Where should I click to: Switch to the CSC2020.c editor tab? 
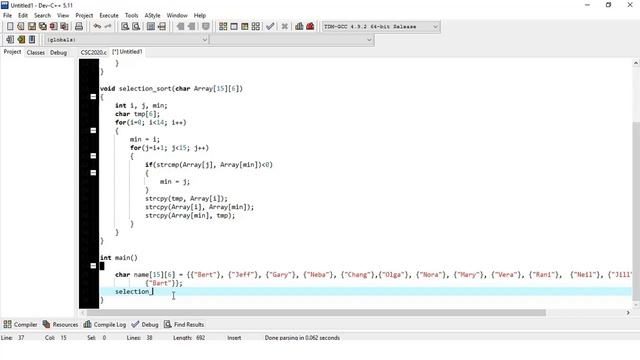tap(93, 53)
